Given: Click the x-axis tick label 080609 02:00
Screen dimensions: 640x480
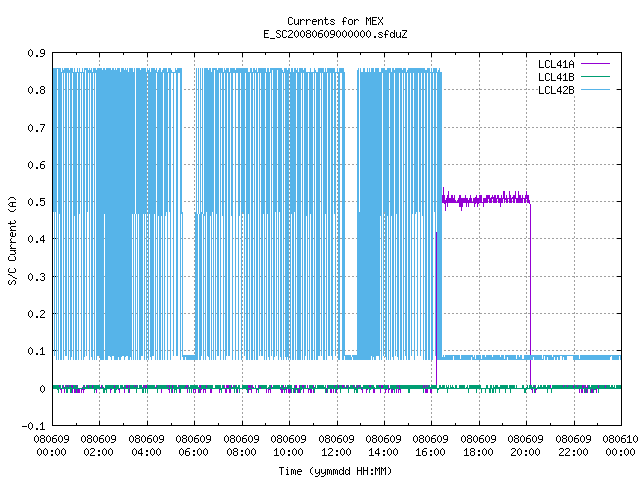Looking at the screenshot, I should [98, 445].
